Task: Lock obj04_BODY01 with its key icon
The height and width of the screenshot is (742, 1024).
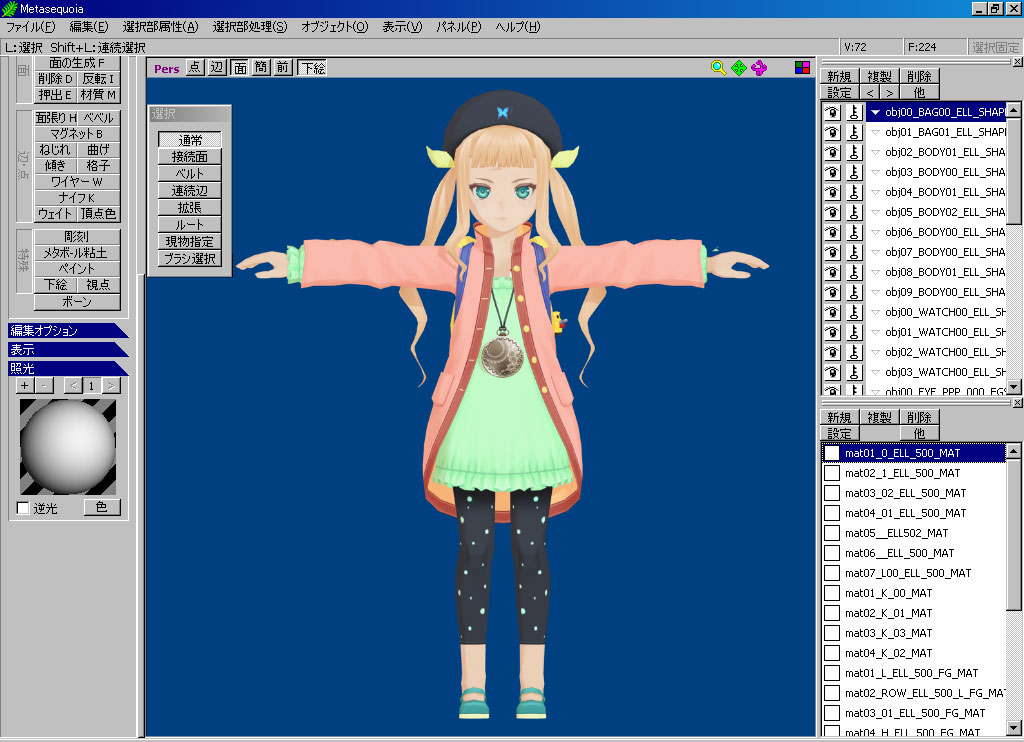Action: [854, 192]
